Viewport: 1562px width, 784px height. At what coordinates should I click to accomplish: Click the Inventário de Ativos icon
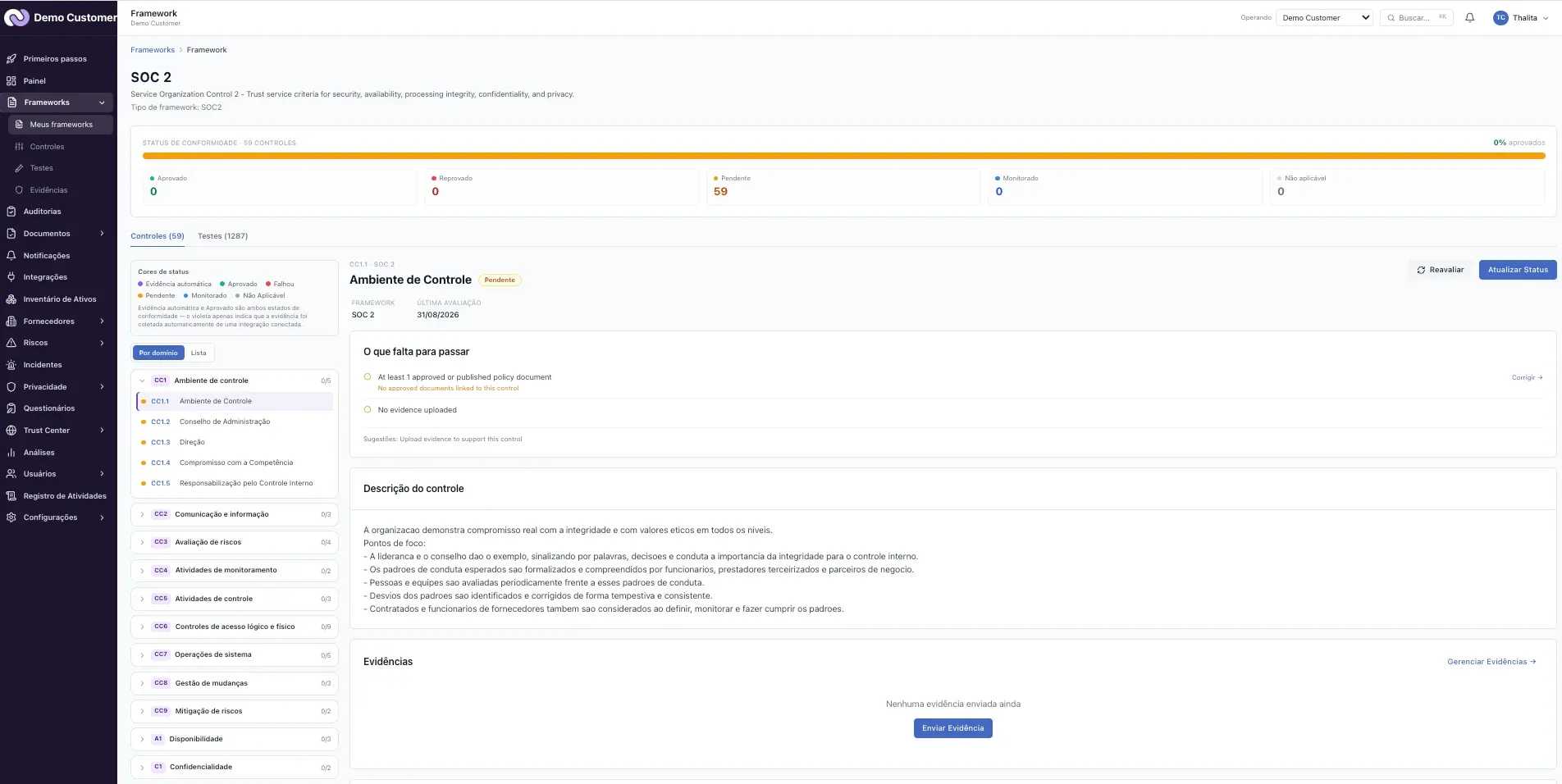11,299
